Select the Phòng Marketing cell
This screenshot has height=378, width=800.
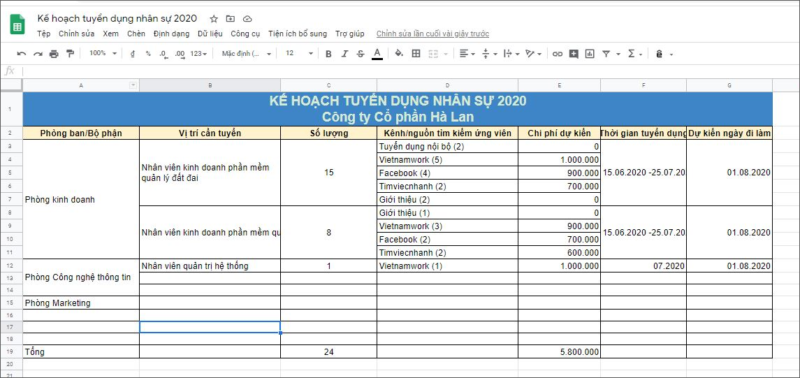pyautogui.click(x=81, y=303)
